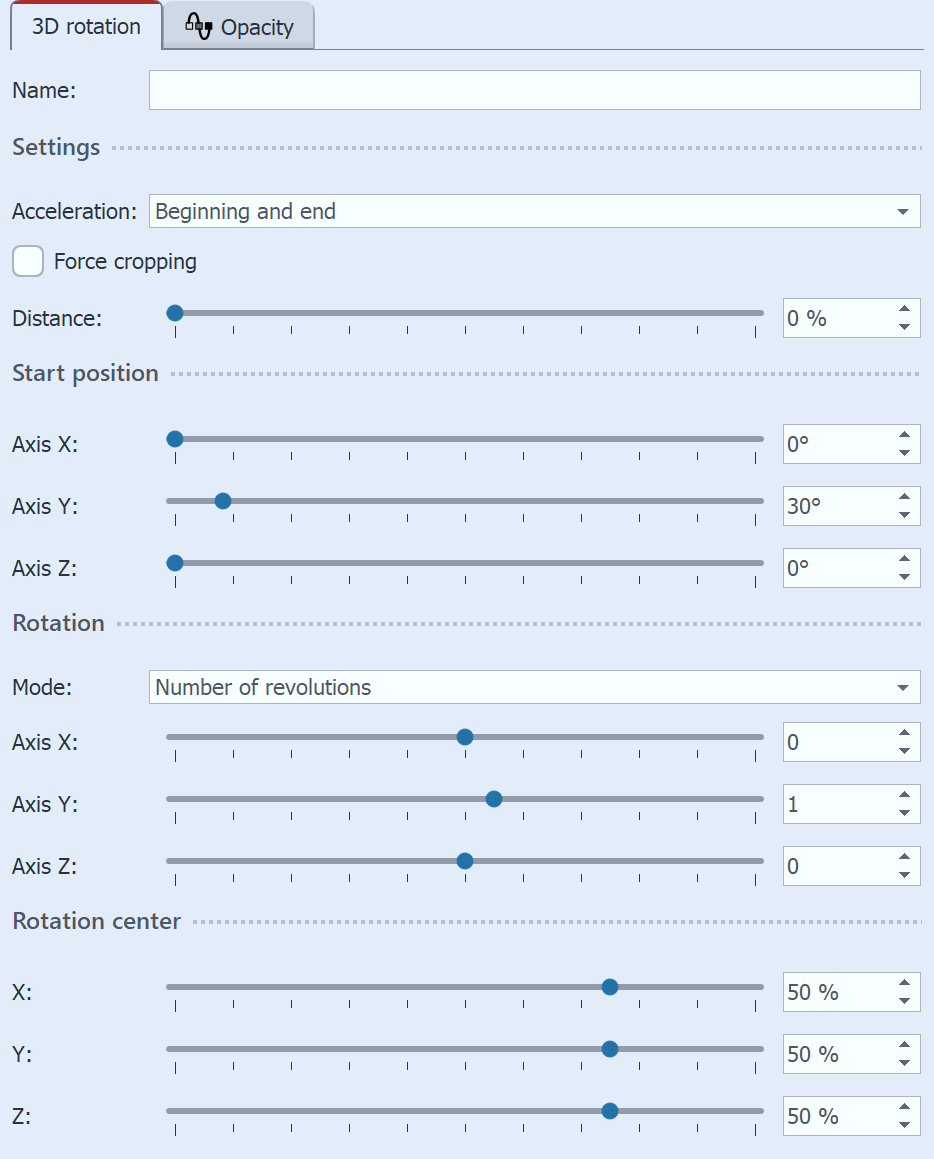Enable the Force cropping option
Viewport: 934px width, 1159px height.
pos(27,261)
